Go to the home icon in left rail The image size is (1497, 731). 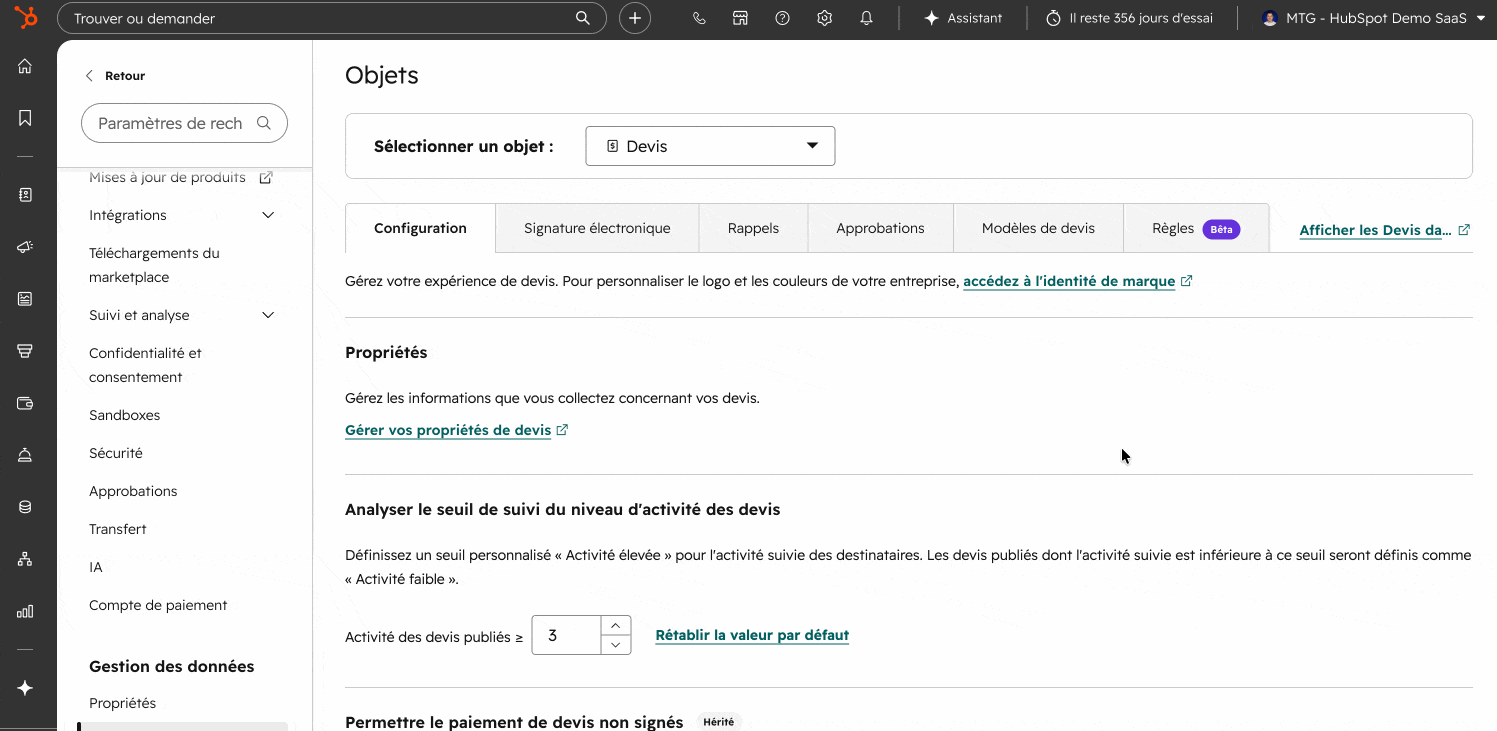[x=25, y=66]
